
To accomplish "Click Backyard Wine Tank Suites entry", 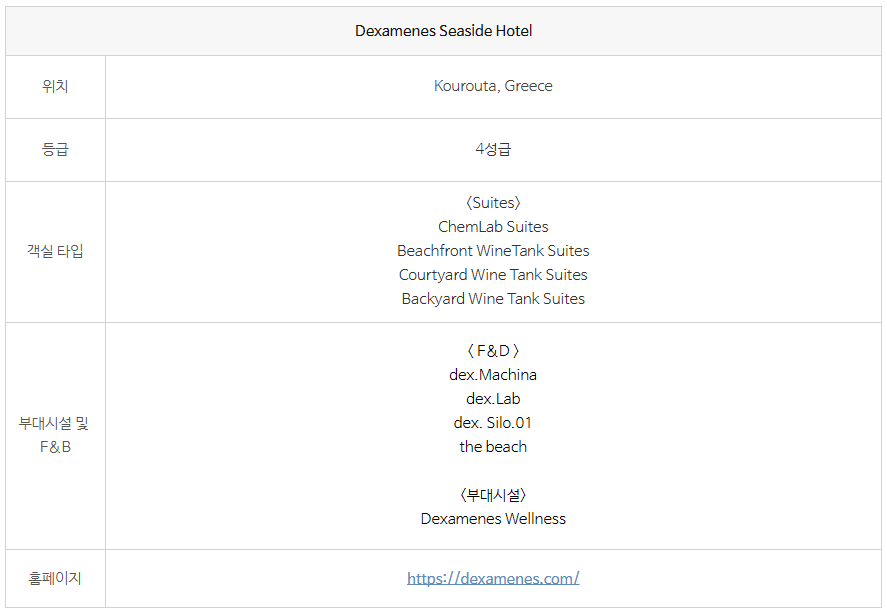I will pyautogui.click(x=493, y=299).
